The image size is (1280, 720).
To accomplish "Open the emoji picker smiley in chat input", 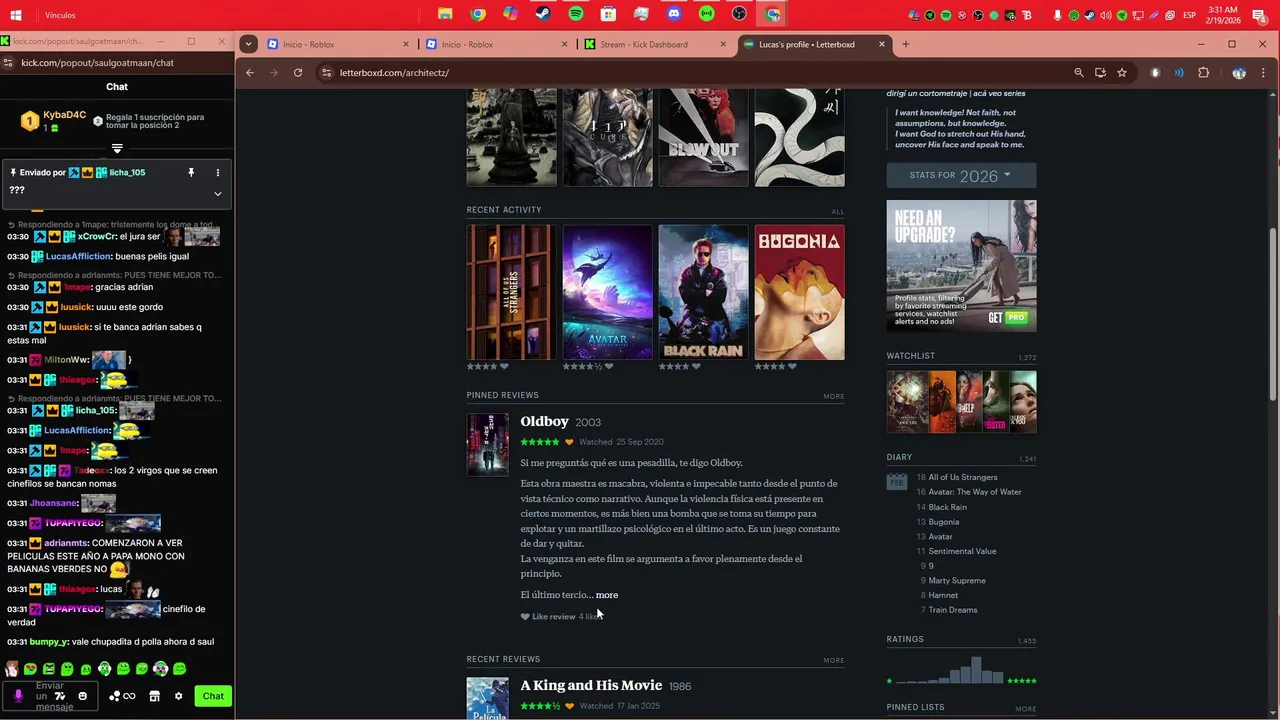I will [82, 696].
